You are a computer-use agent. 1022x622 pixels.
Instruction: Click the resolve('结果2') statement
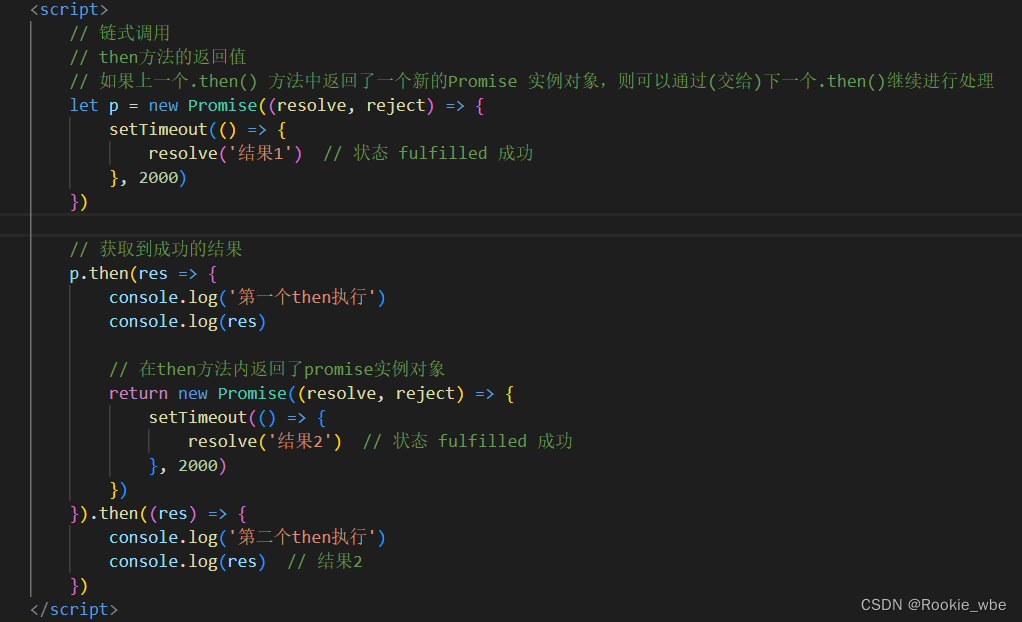[265, 442]
